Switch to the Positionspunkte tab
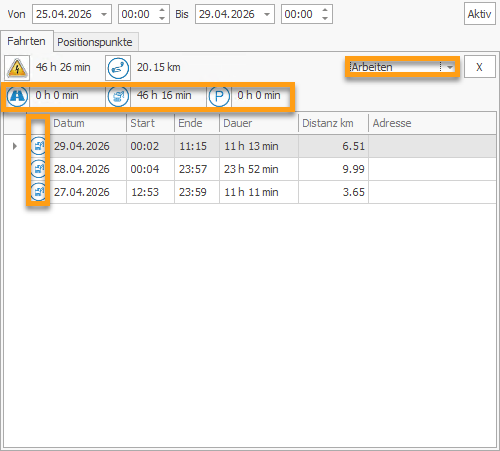This screenshot has width=500, height=451. [95, 42]
